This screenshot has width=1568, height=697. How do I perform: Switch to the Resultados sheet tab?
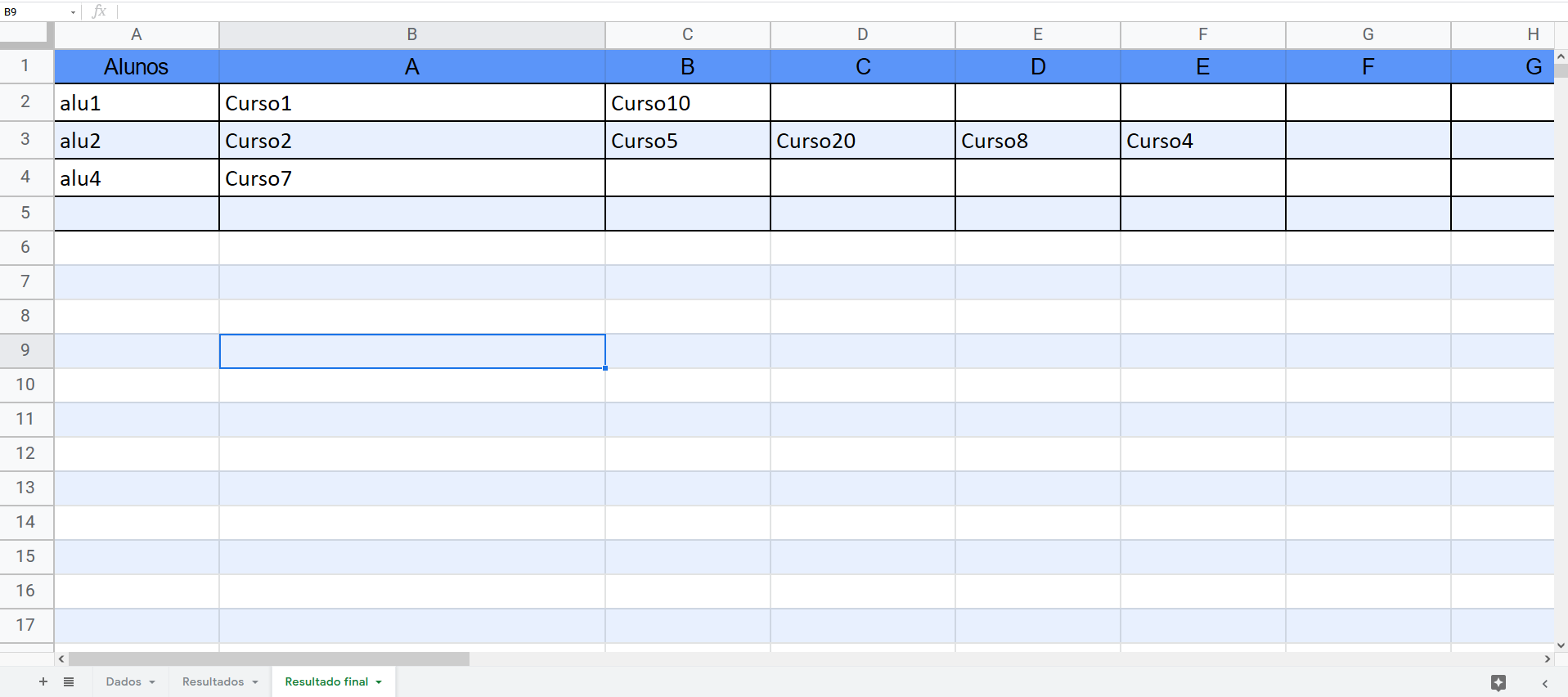point(213,681)
